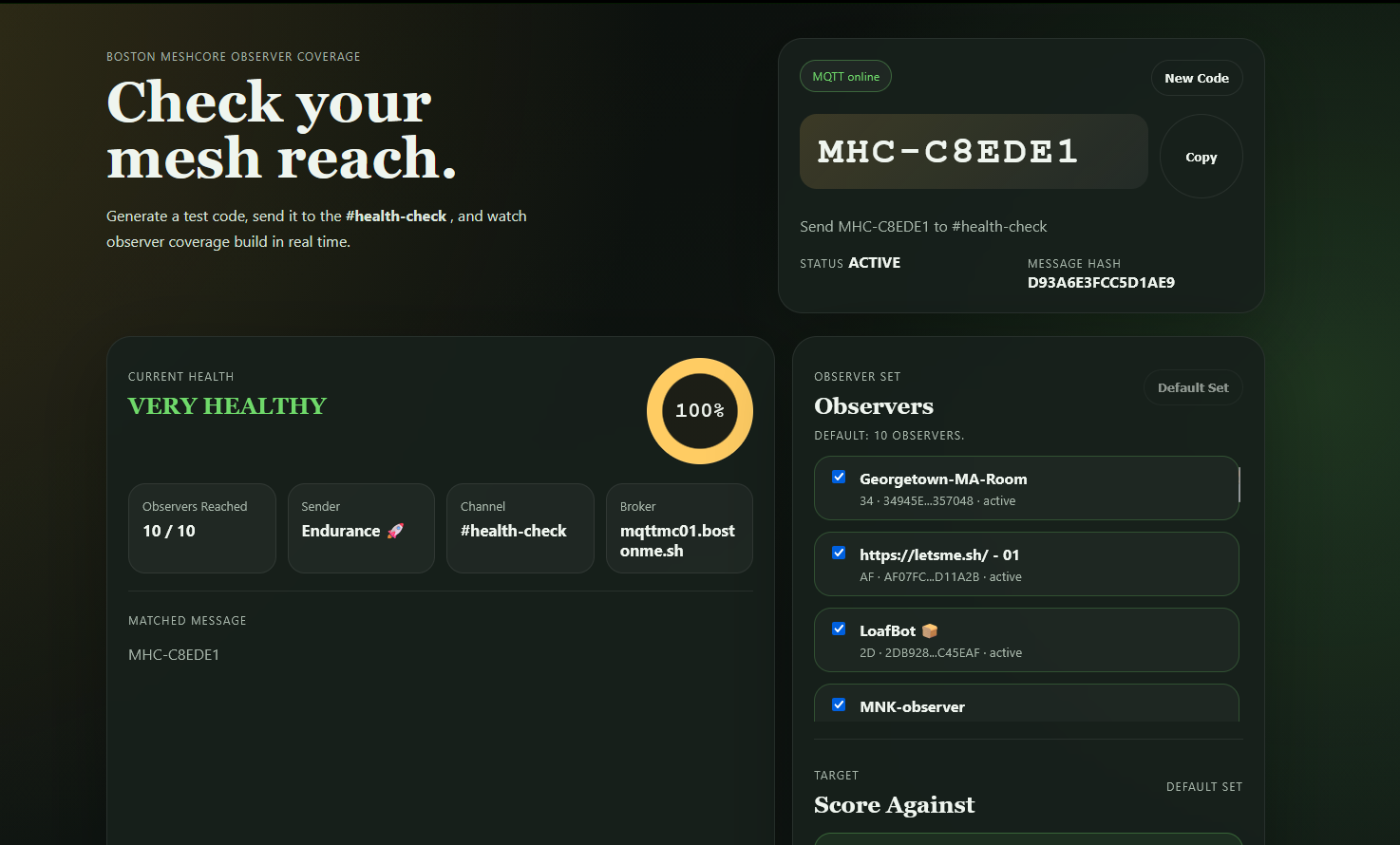The height and width of the screenshot is (845, 1400).
Task: Click '34 · 34945E...357048 · active' detail line
Action: (937, 501)
